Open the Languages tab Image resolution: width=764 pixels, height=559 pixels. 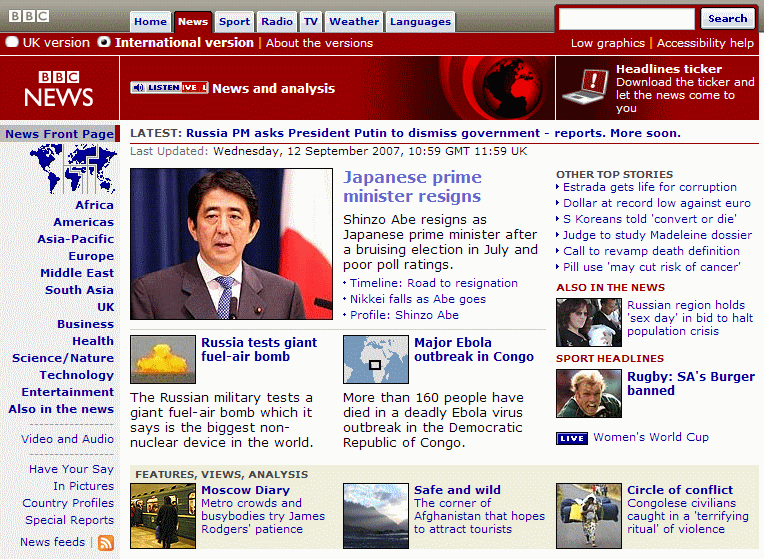click(x=420, y=21)
